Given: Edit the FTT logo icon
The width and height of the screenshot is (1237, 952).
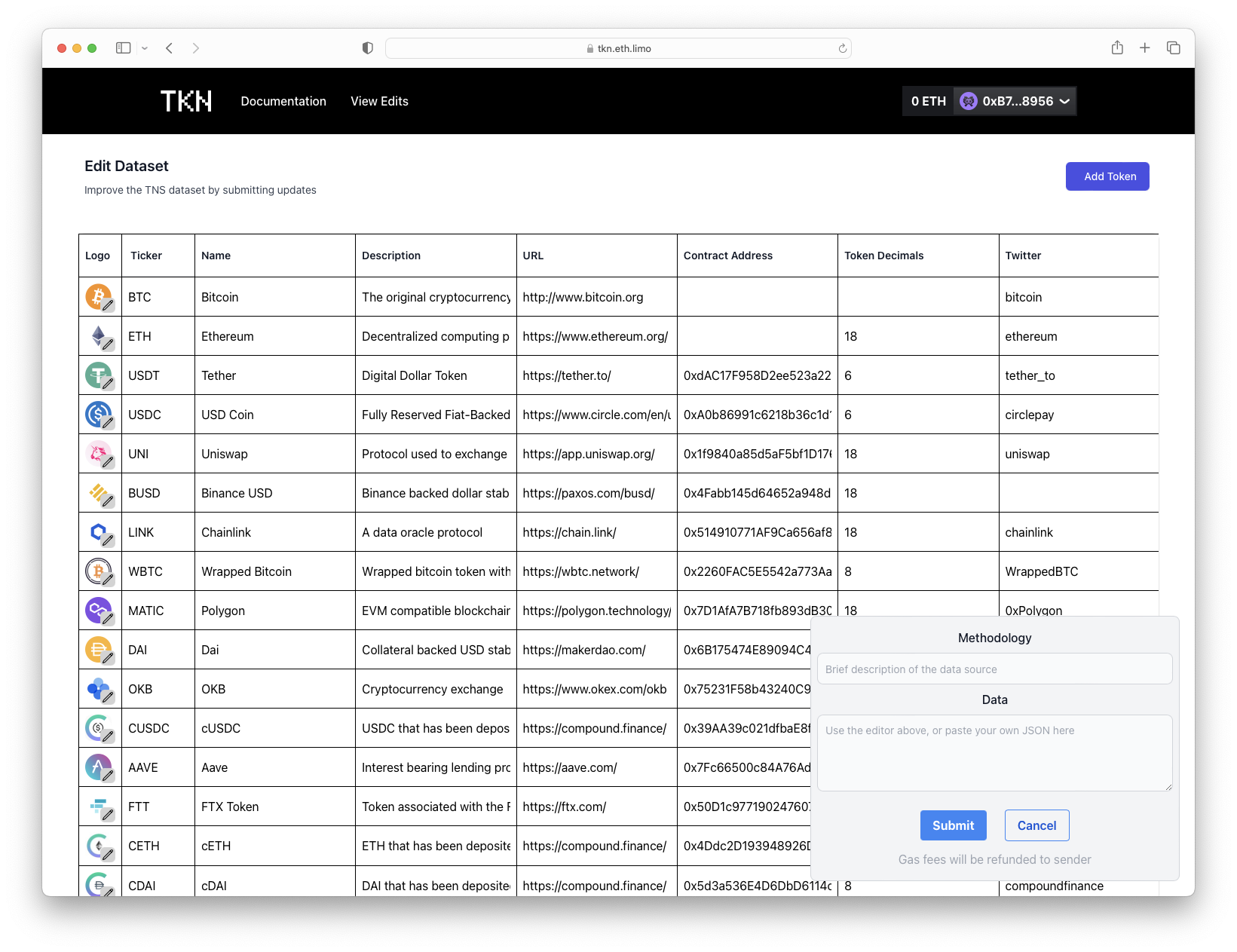Looking at the screenshot, I should click(x=109, y=815).
